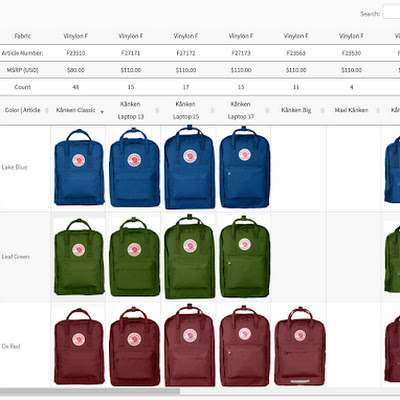Open Leaf Green Kånken Laptop 15 image
Screen dimensions: 400x400
point(190,257)
